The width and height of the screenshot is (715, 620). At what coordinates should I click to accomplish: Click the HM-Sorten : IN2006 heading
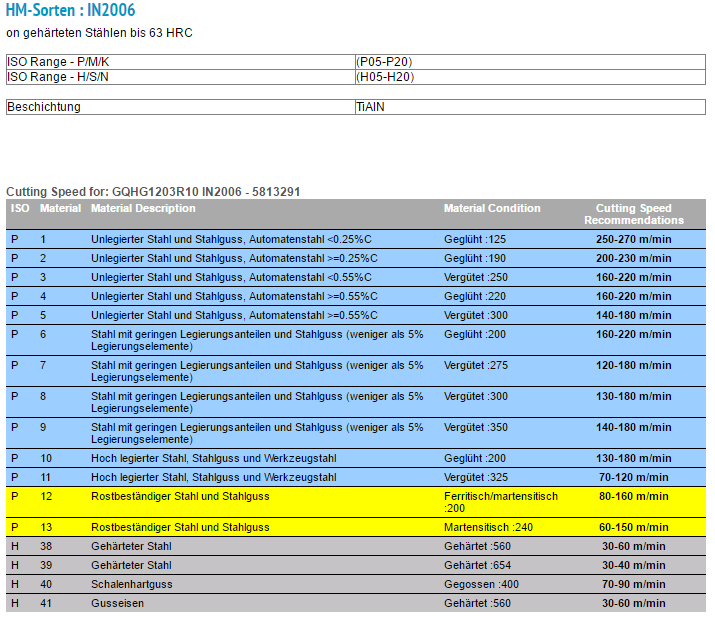tap(70, 10)
